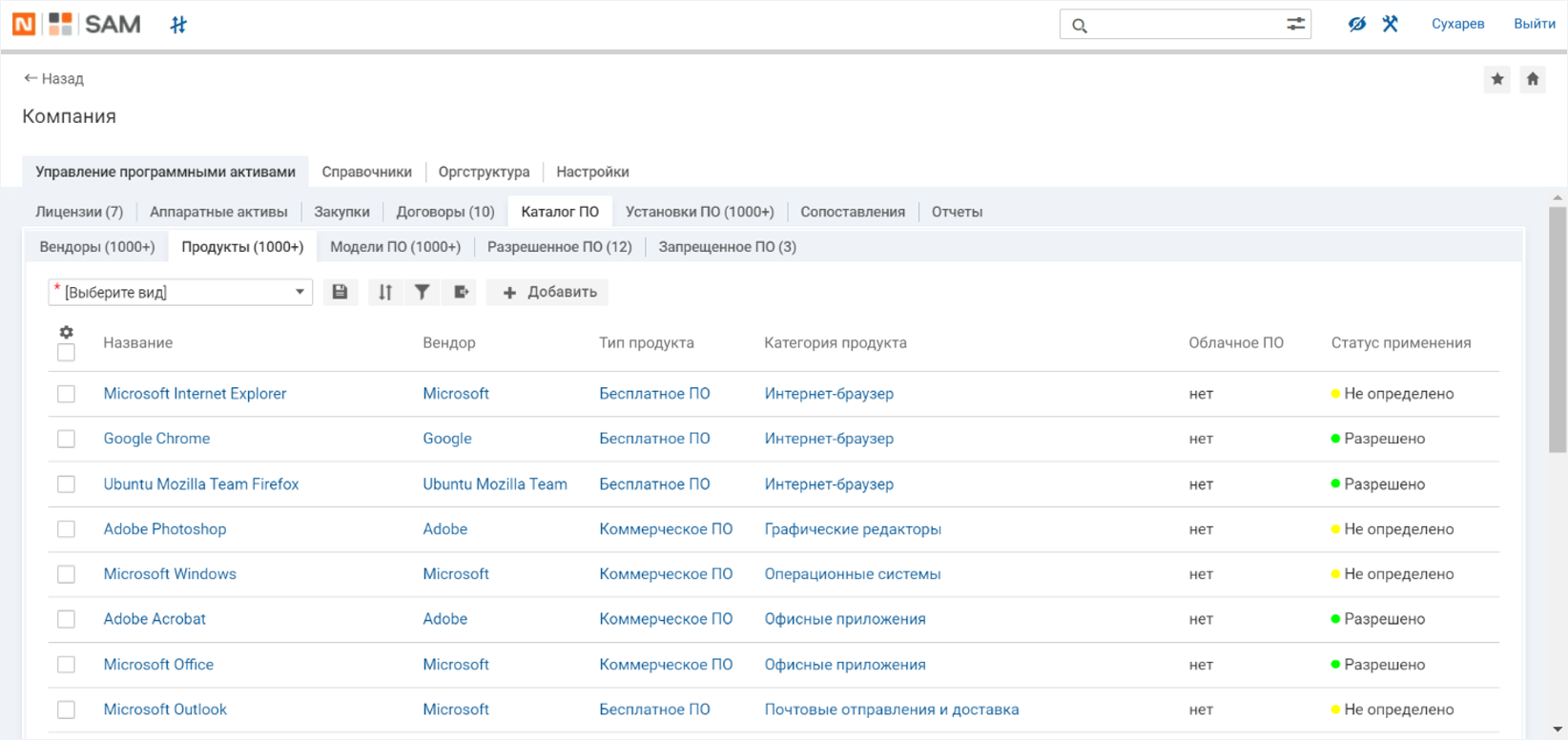Select Microsoft Office row checkbox
The height and width of the screenshot is (740, 1568).
pyautogui.click(x=66, y=665)
